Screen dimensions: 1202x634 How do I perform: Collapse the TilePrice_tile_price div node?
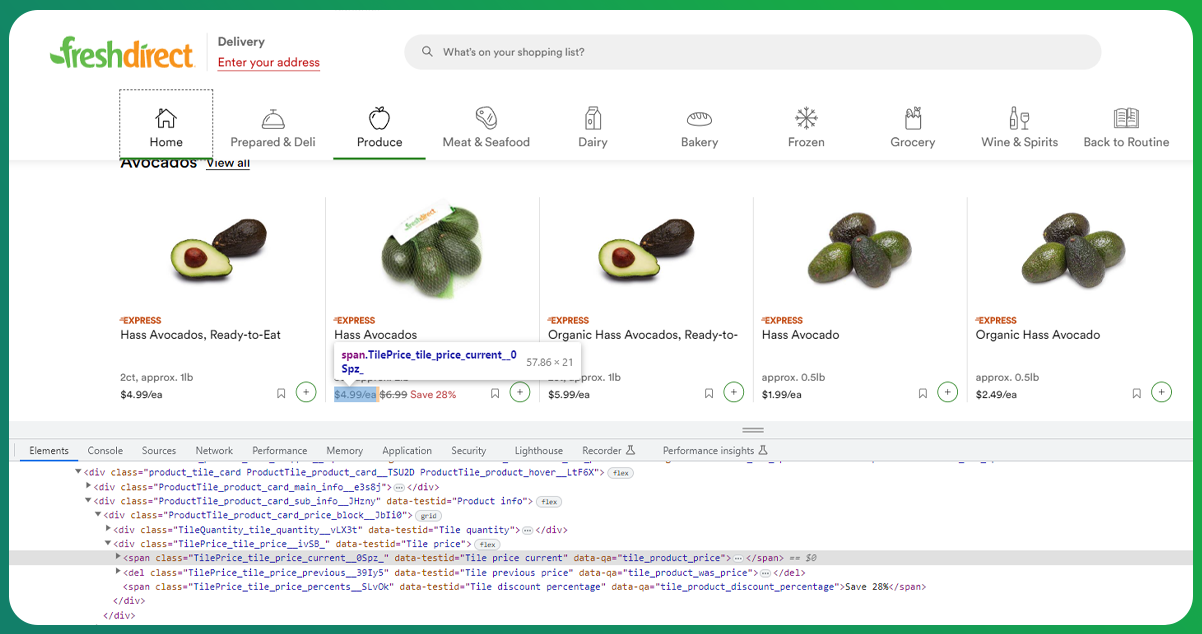[109, 544]
